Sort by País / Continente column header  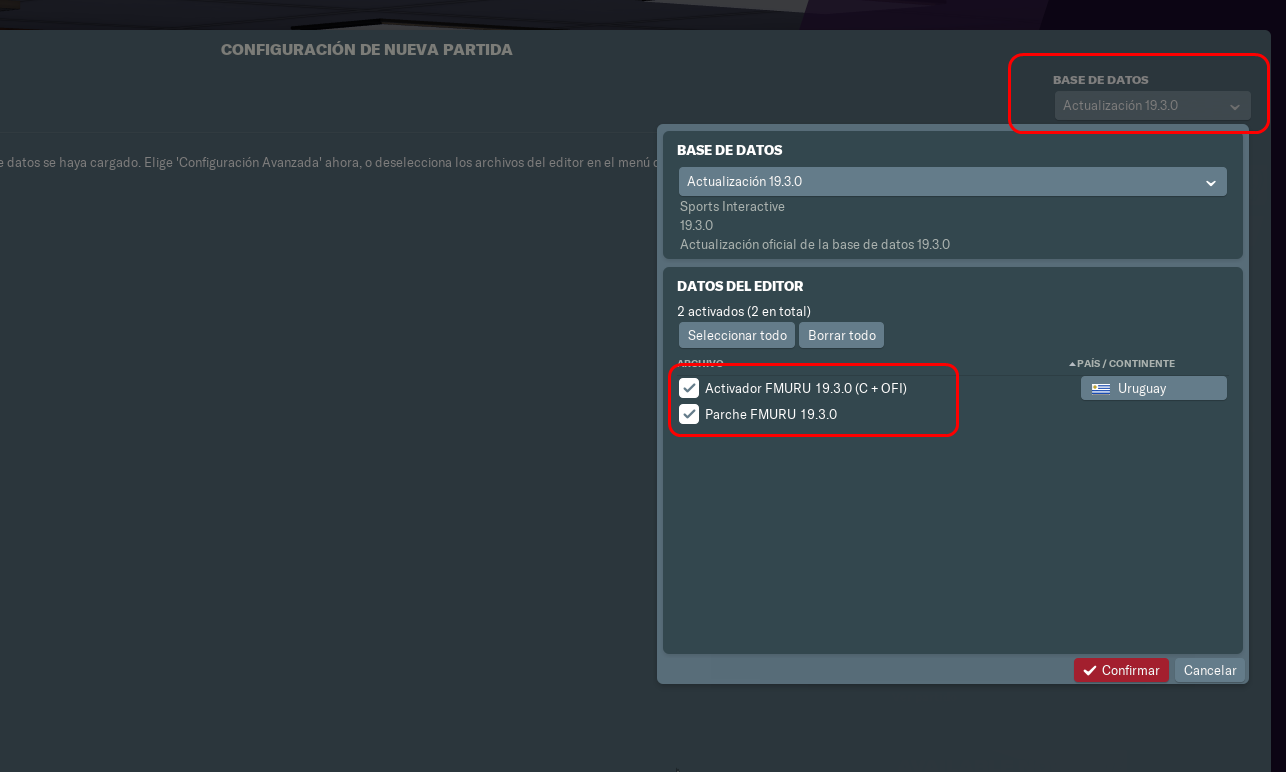tap(1122, 363)
